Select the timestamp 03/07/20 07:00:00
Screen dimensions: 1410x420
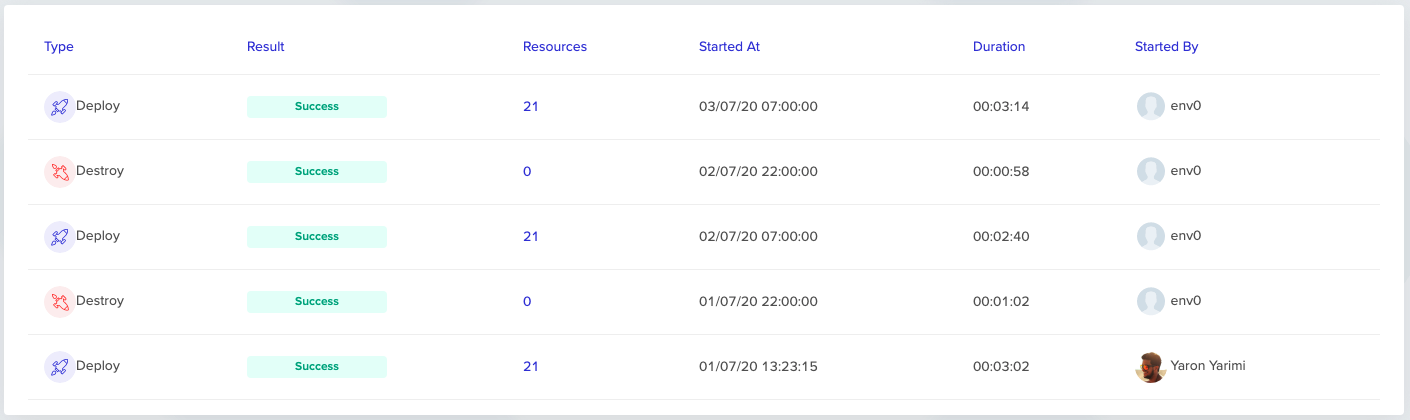point(758,107)
